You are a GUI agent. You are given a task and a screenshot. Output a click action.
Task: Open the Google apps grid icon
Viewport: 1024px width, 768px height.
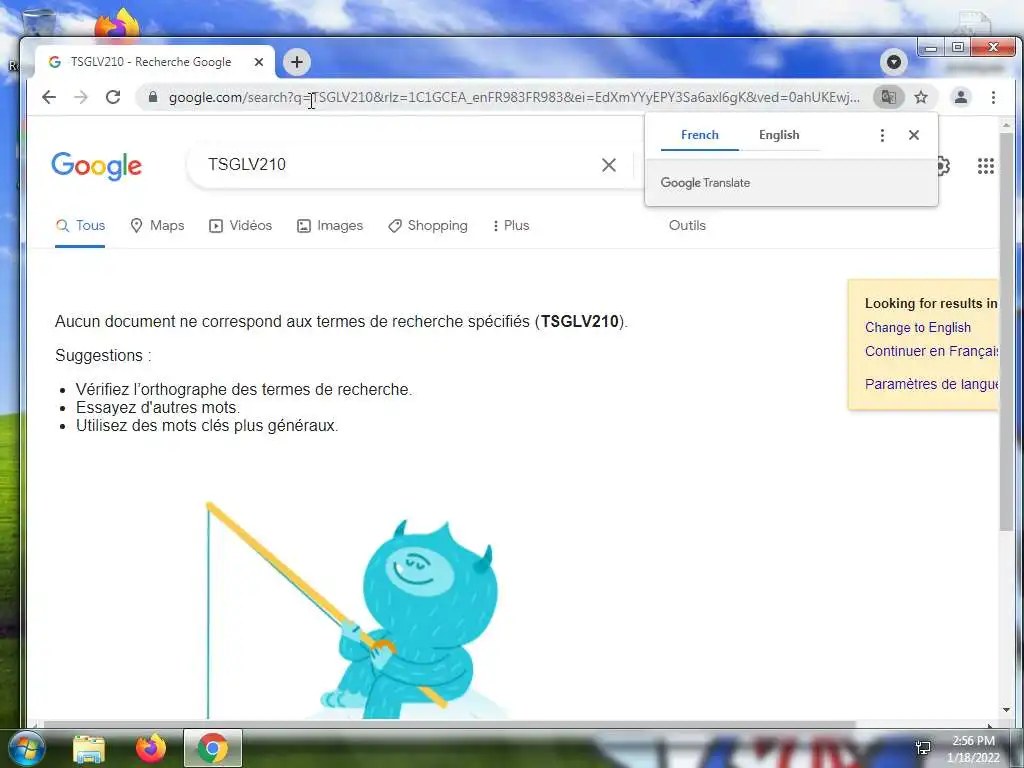[x=985, y=166]
